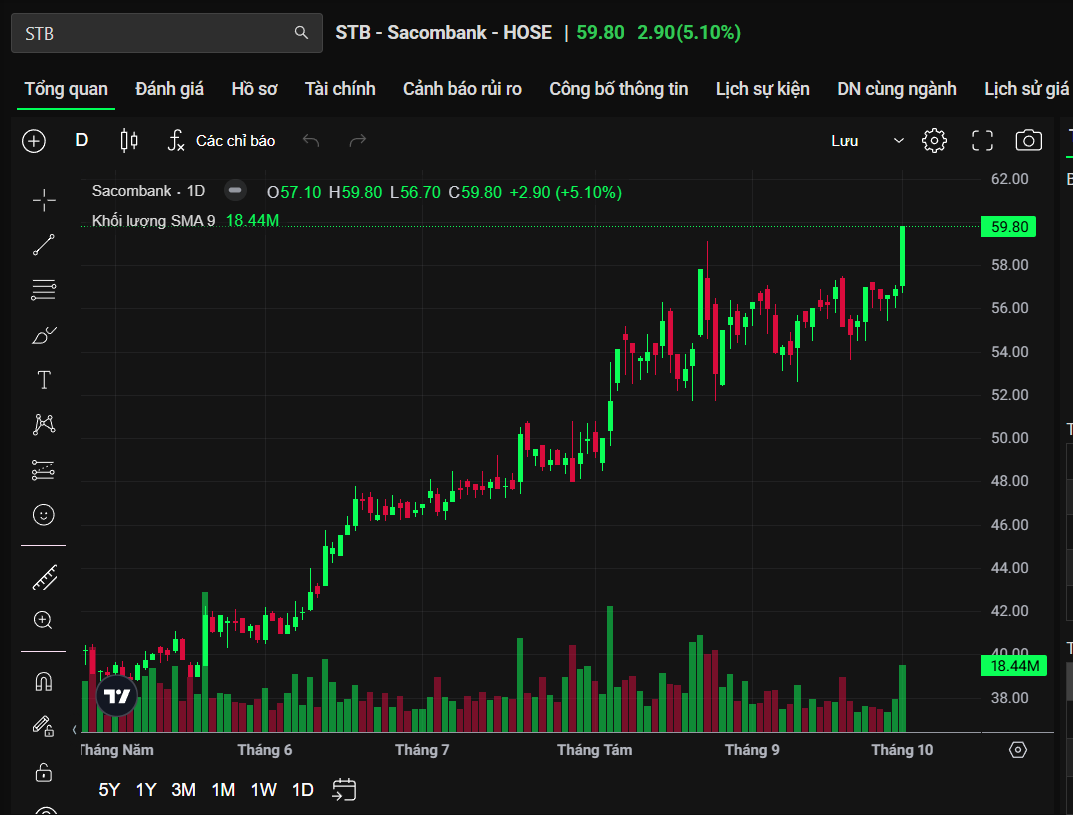This screenshot has width=1073, height=815.
Task: Select the text annotation tool
Action: point(44,380)
